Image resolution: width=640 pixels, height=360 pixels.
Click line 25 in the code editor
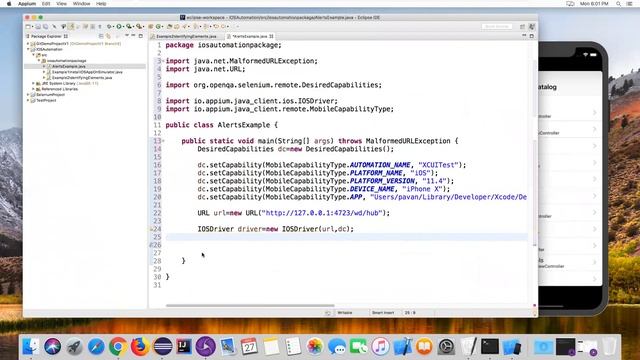347,237
